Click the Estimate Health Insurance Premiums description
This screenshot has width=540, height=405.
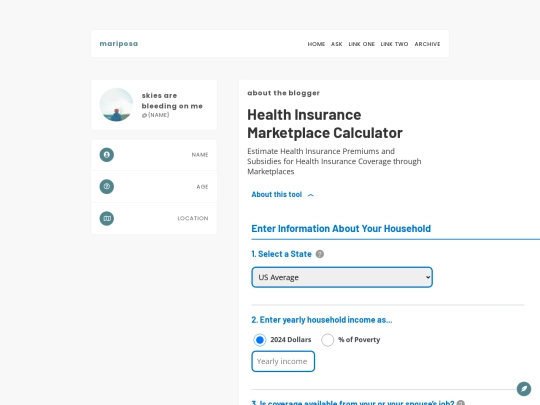[334, 161]
